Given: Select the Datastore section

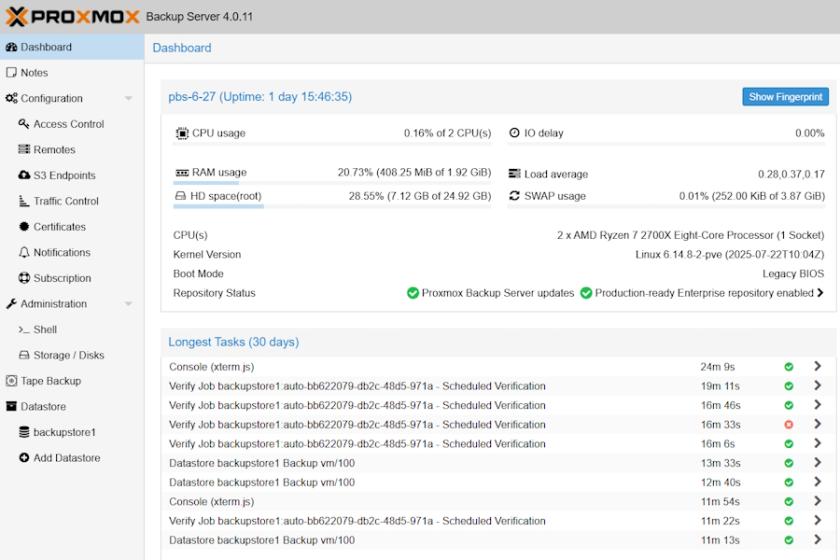Looking at the screenshot, I should point(72,407).
